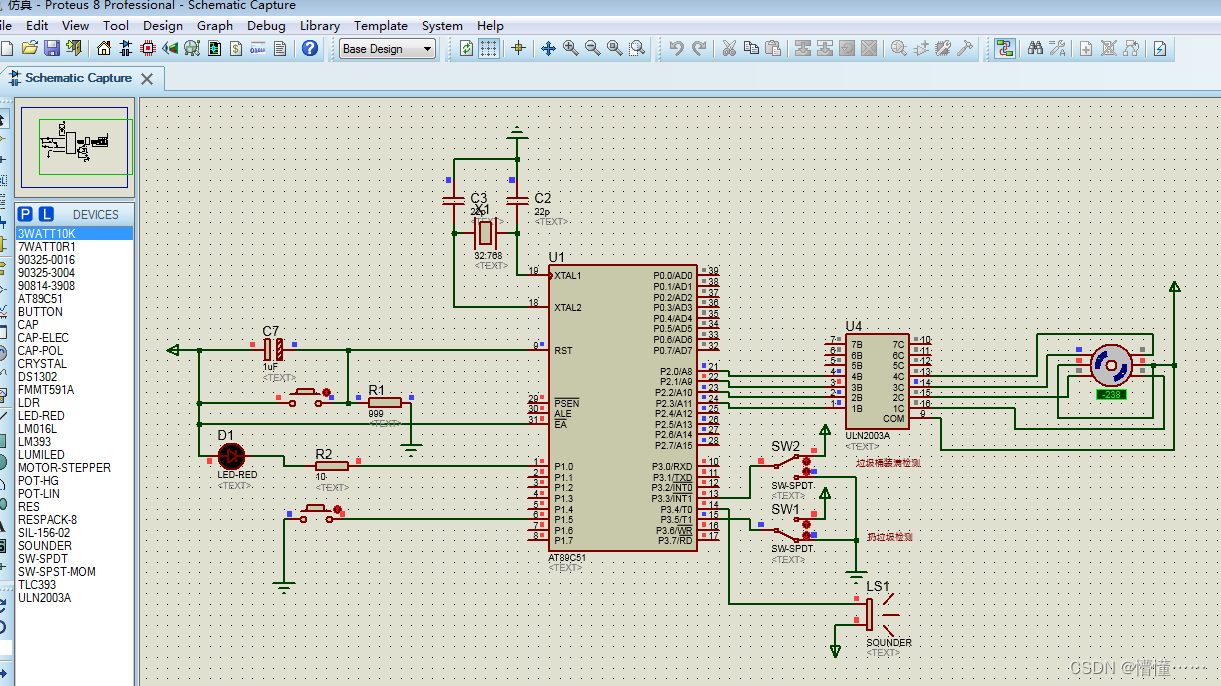Viewport: 1221px width, 686px height.
Task: Select MOTOR-STEPPER in the devices list
Action: (x=74, y=468)
